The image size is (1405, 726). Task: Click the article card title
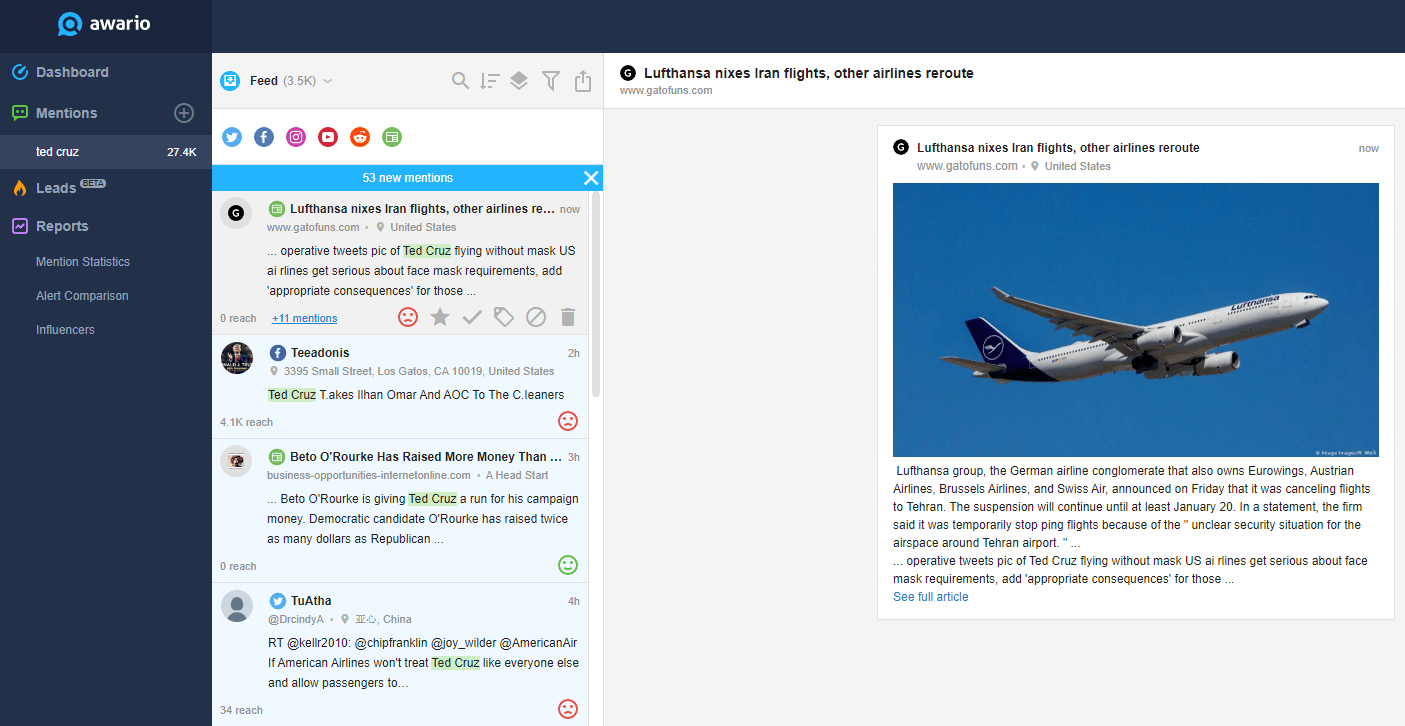[1058, 147]
